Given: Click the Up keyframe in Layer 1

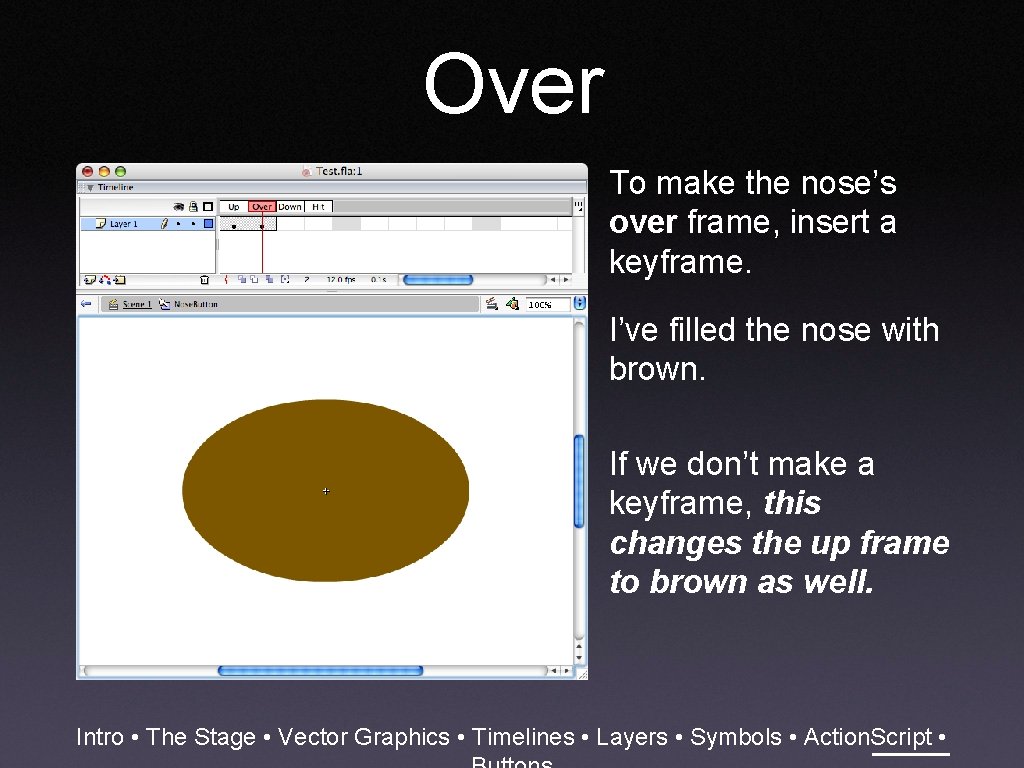Looking at the screenshot, I should point(234,225).
